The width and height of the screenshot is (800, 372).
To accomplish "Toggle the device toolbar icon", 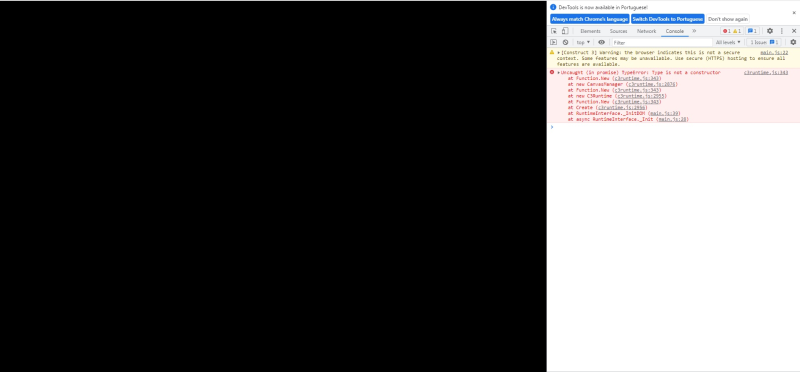I will pyautogui.click(x=565, y=31).
